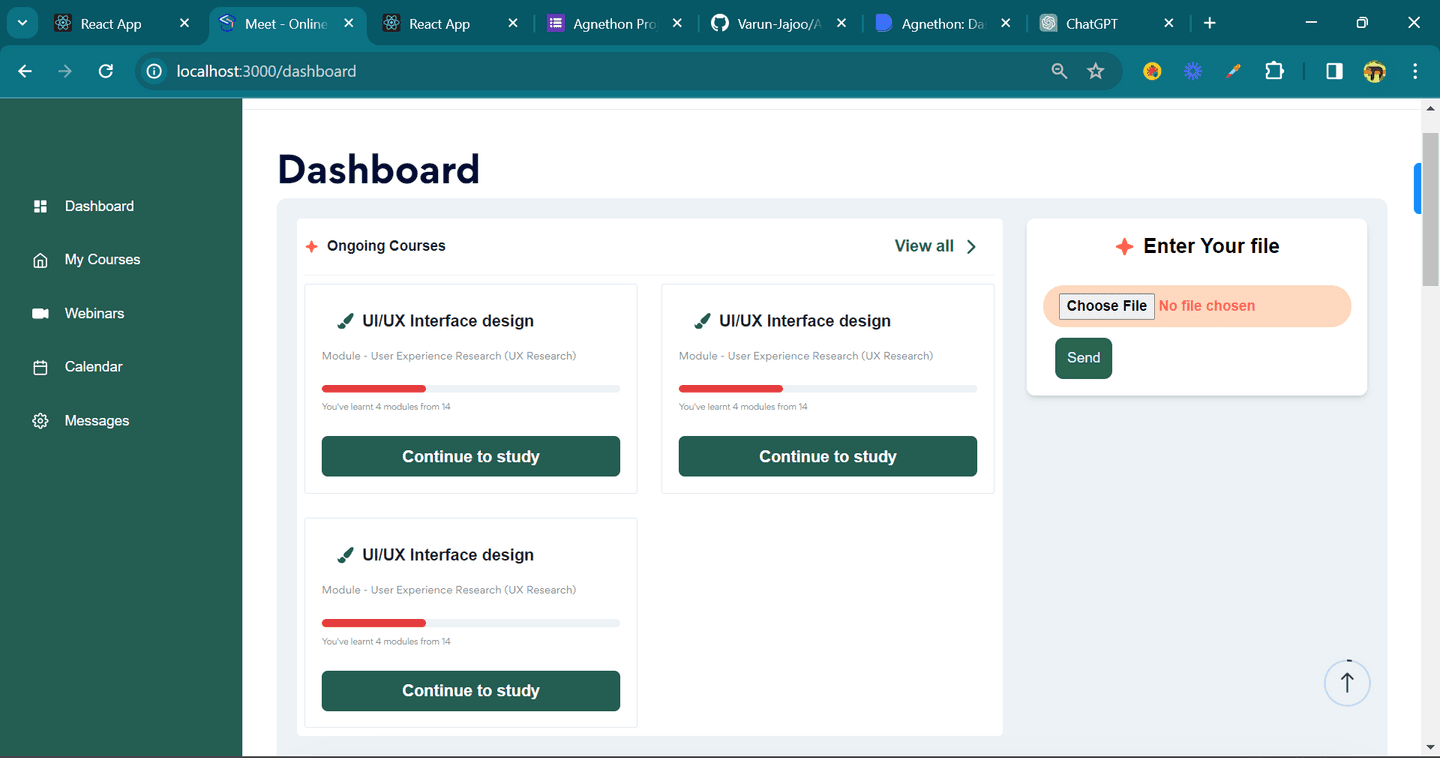Image resolution: width=1440 pixels, height=758 pixels.
Task: Click progress bar in top-right course card
Action: 828,388
